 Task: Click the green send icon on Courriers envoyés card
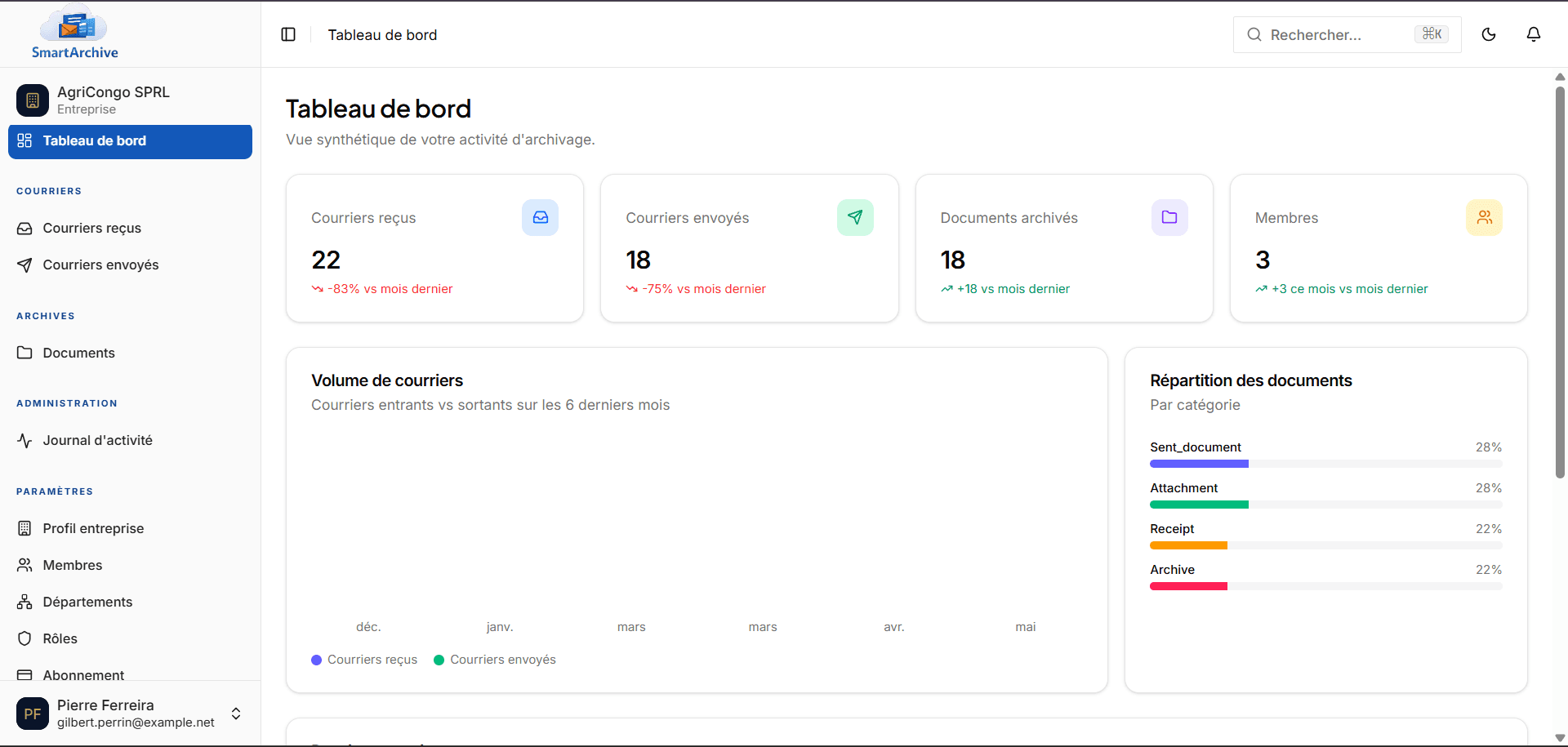pyautogui.click(x=855, y=217)
